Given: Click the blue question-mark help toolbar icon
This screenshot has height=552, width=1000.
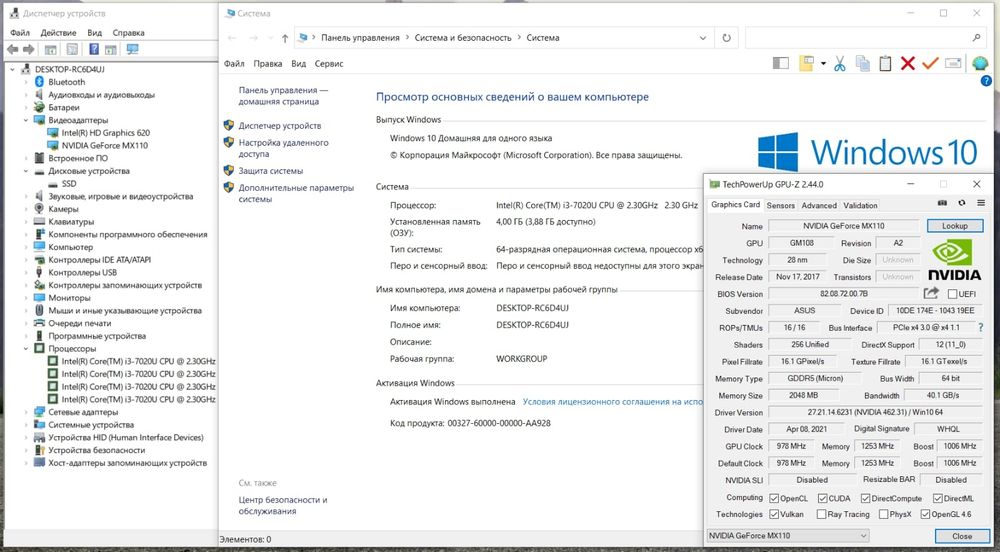Looking at the screenshot, I should pyautogui.click(x=94, y=49).
